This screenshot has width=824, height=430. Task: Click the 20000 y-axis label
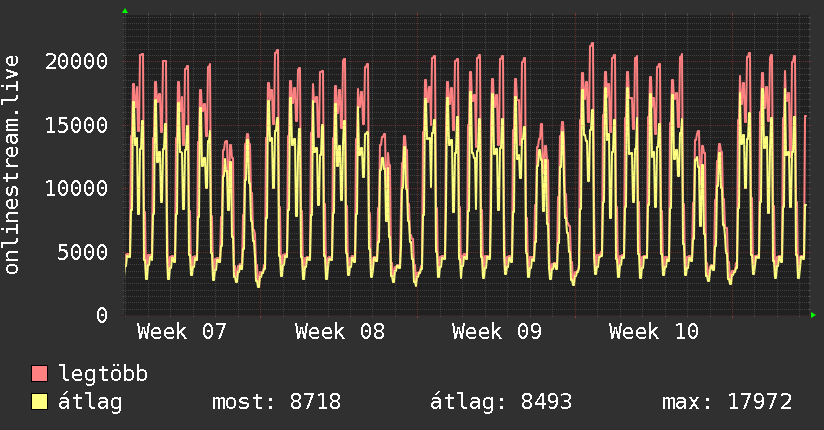click(x=77, y=61)
